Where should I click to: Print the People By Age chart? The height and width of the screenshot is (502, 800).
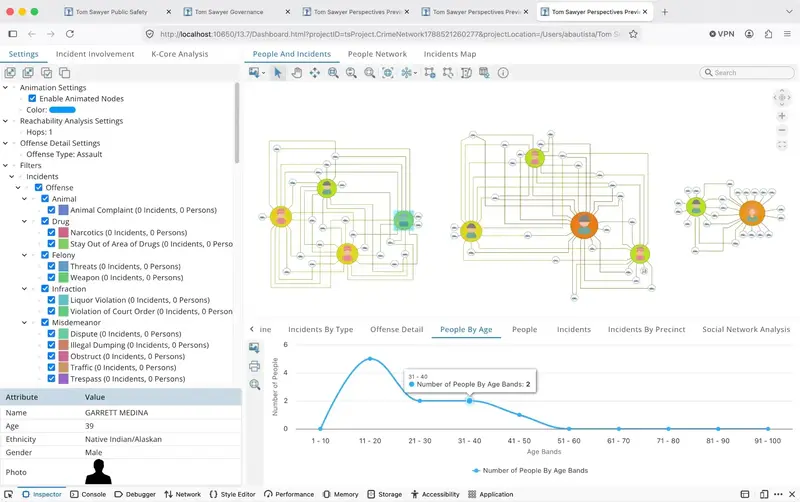(x=254, y=366)
